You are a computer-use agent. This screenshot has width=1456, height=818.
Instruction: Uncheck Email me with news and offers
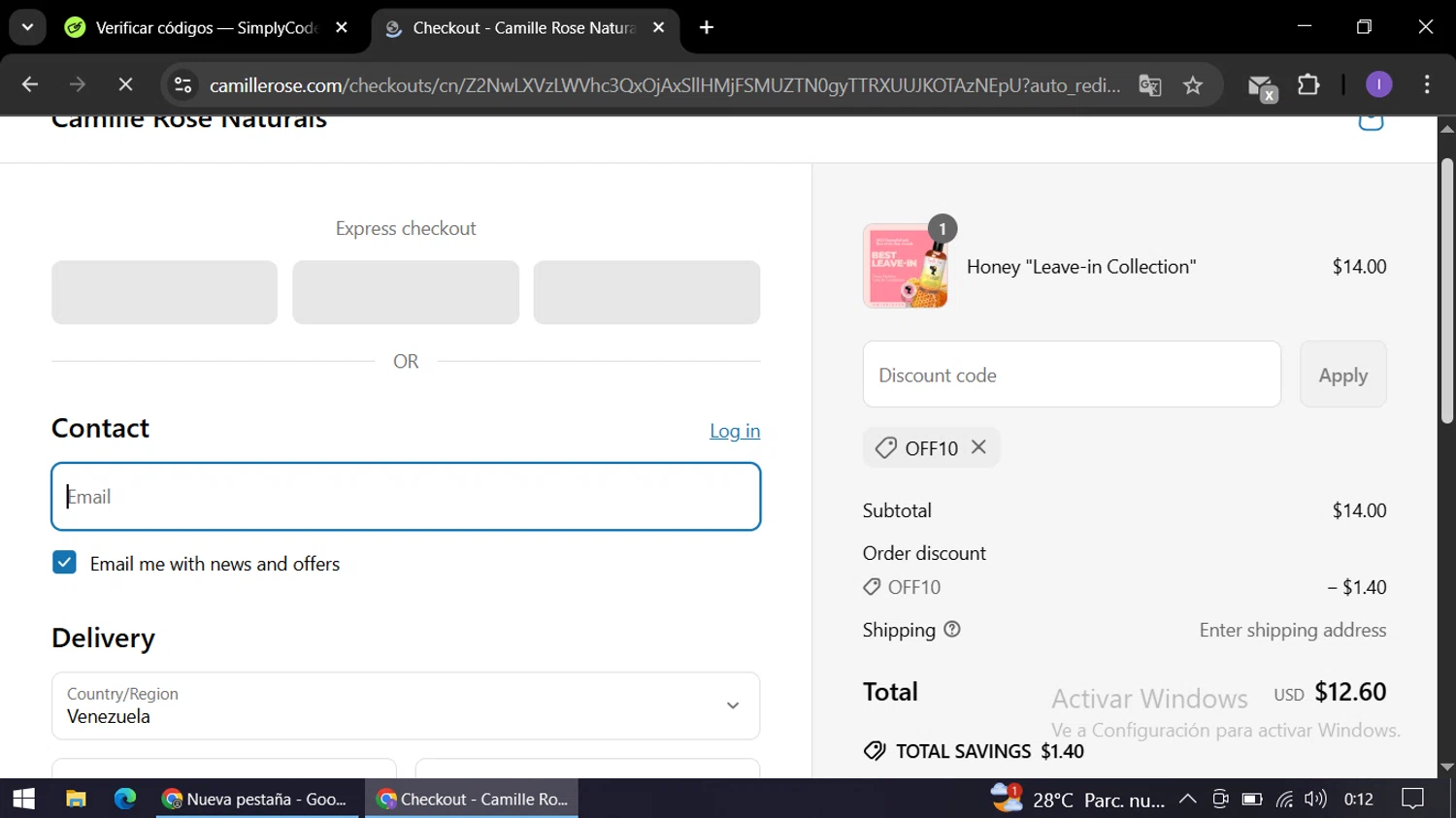[64, 563]
